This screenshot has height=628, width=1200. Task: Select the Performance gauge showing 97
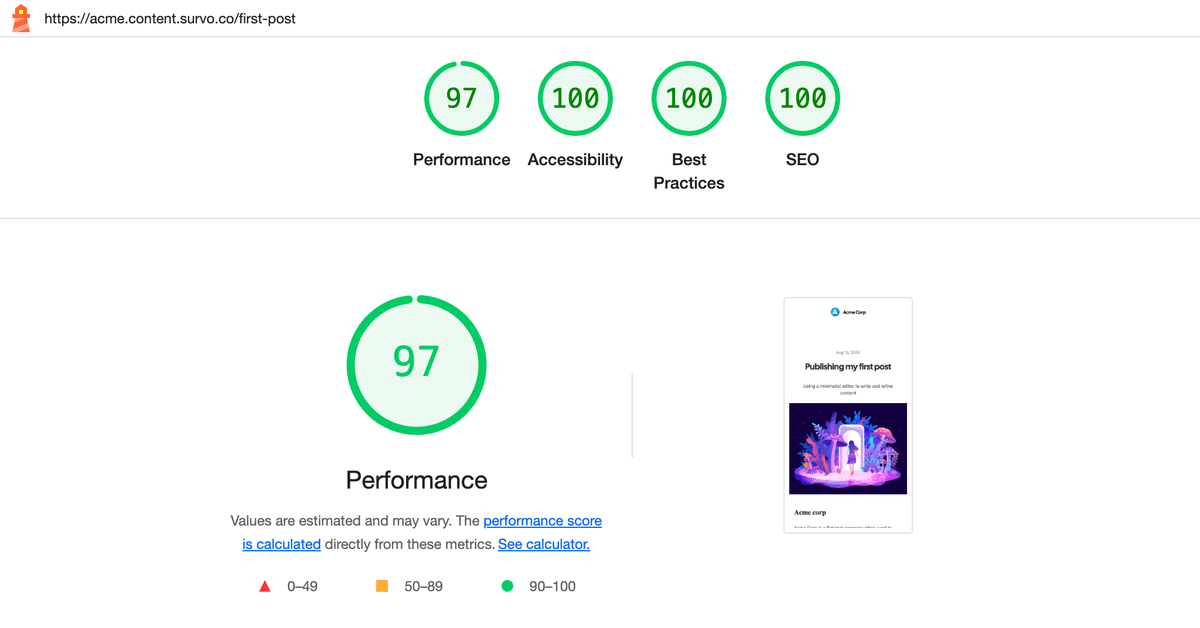coord(461,98)
